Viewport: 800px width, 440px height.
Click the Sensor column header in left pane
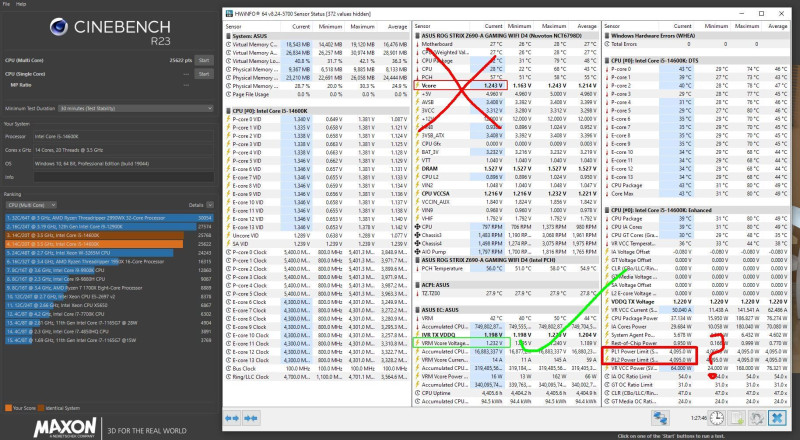point(233,27)
